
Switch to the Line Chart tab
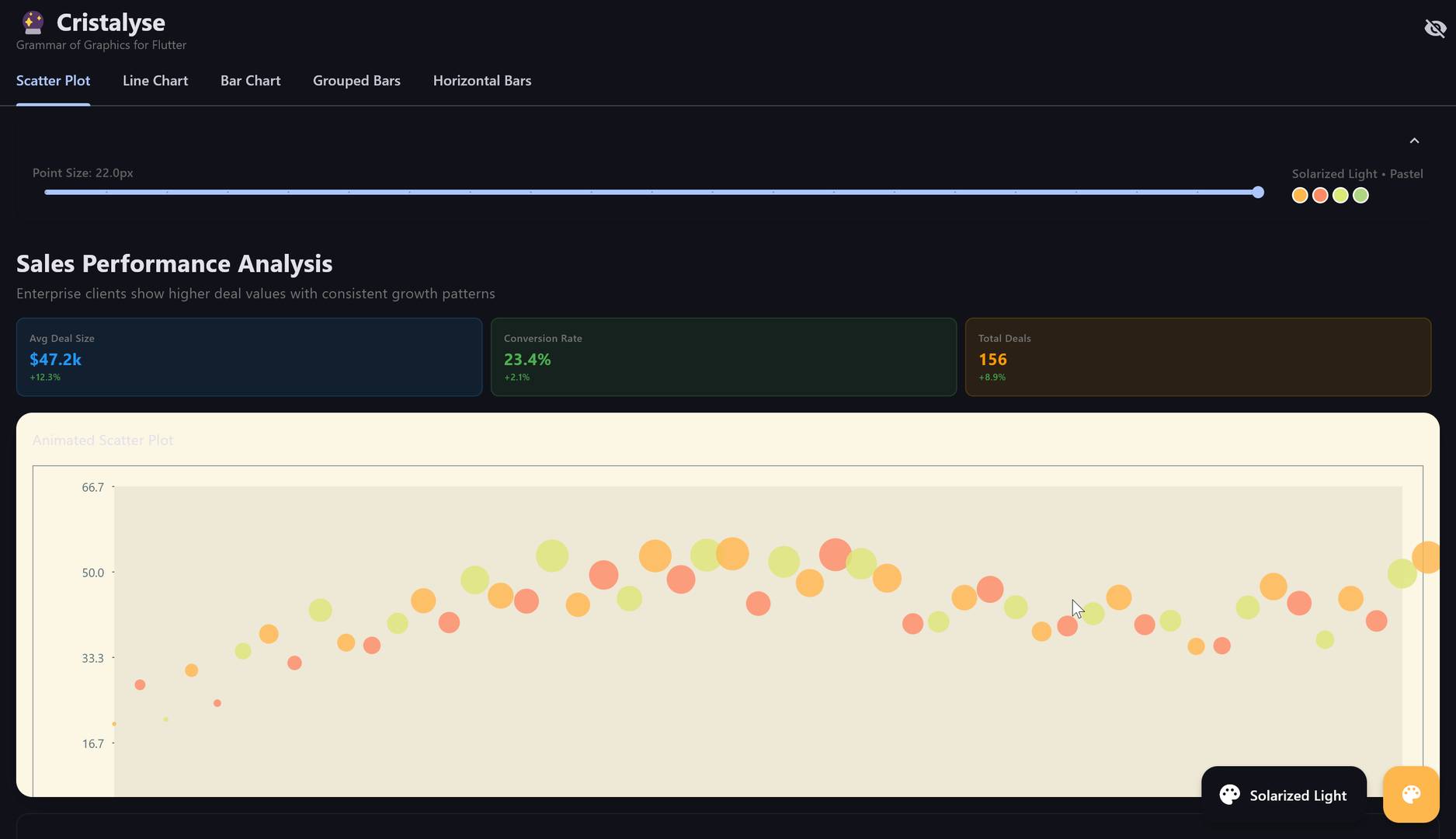[x=155, y=81]
